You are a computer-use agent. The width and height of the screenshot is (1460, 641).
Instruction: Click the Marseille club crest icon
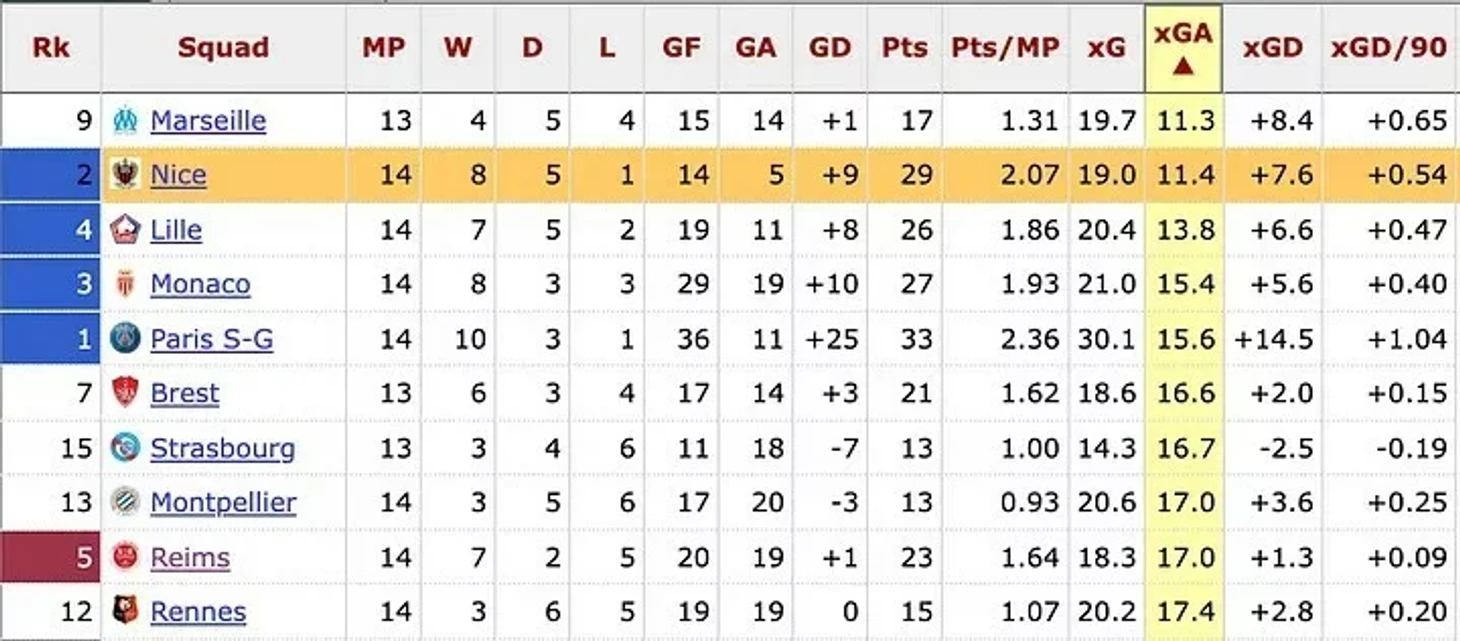pyautogui.click(x=125, y=121)
